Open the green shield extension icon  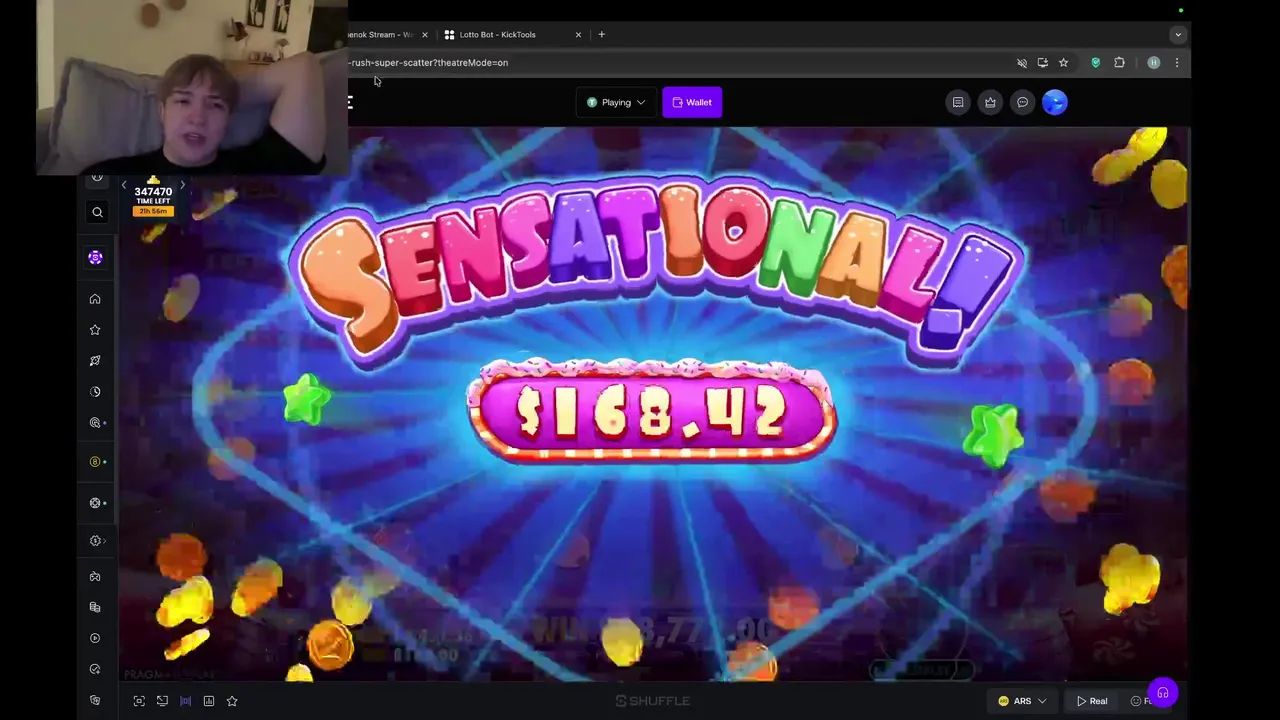tap(1096, 62)
